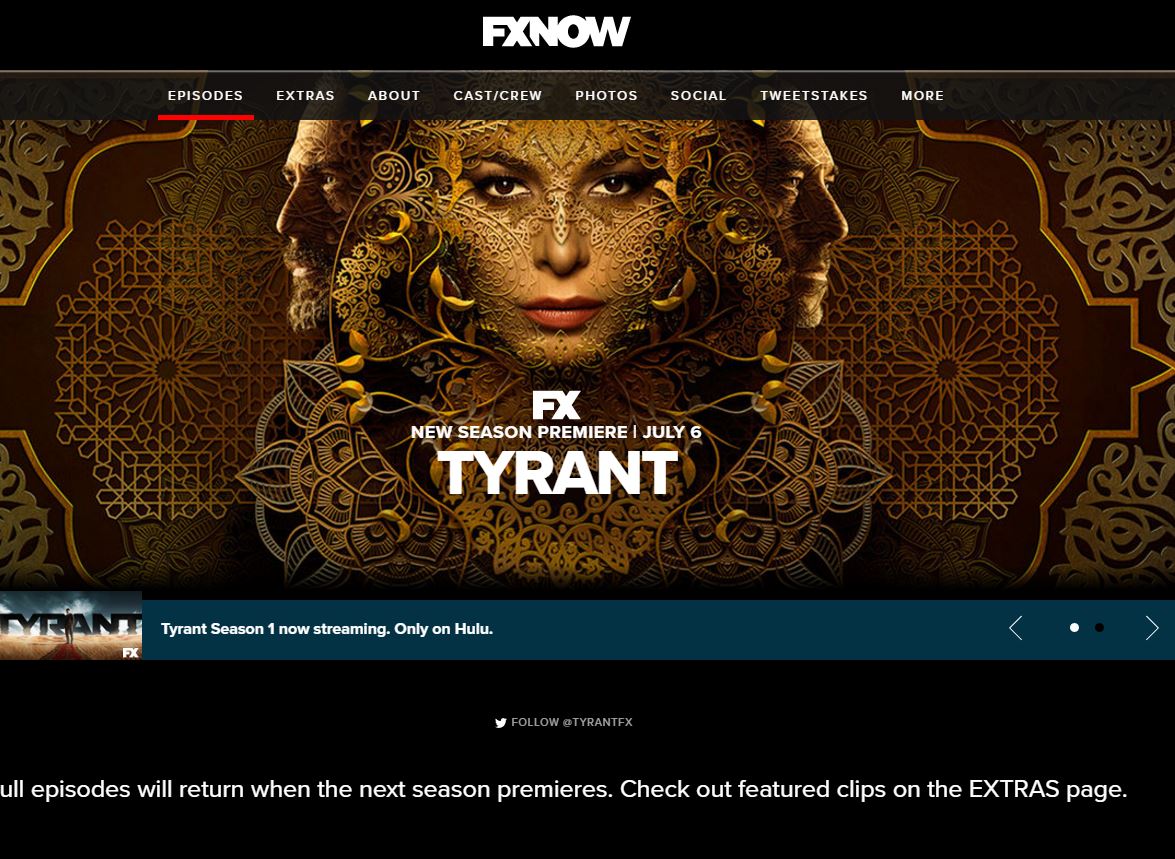Click the Twitter bird icon

tap(501, 723)
